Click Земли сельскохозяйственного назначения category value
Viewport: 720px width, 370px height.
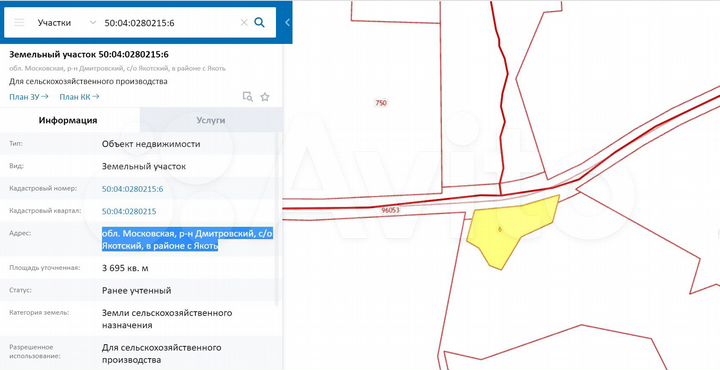[x=167, y=319]
